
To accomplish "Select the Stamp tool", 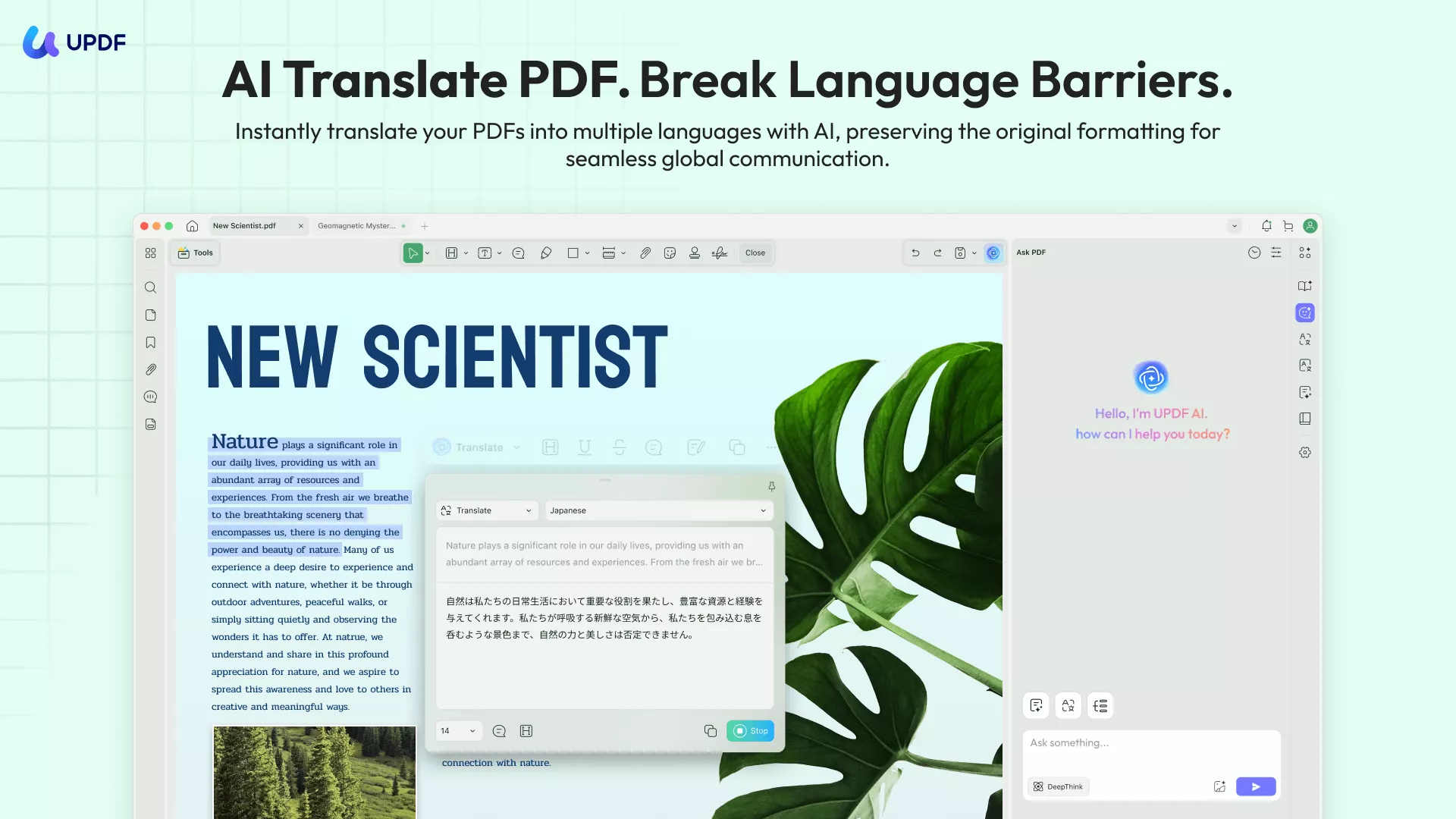I will coord(695,253).
